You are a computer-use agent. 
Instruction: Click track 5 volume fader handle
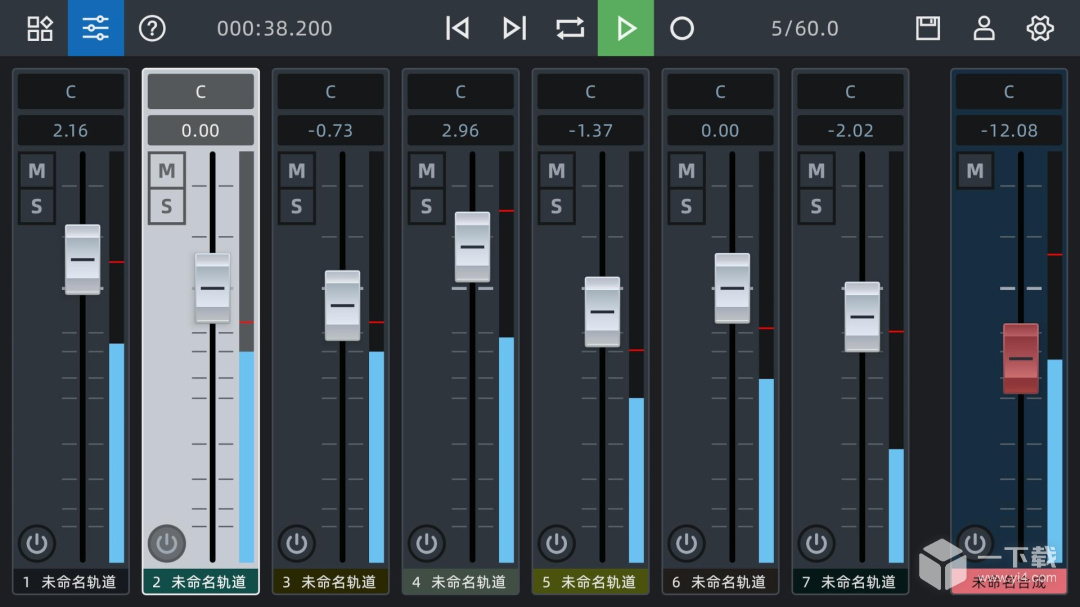point(603,311)
